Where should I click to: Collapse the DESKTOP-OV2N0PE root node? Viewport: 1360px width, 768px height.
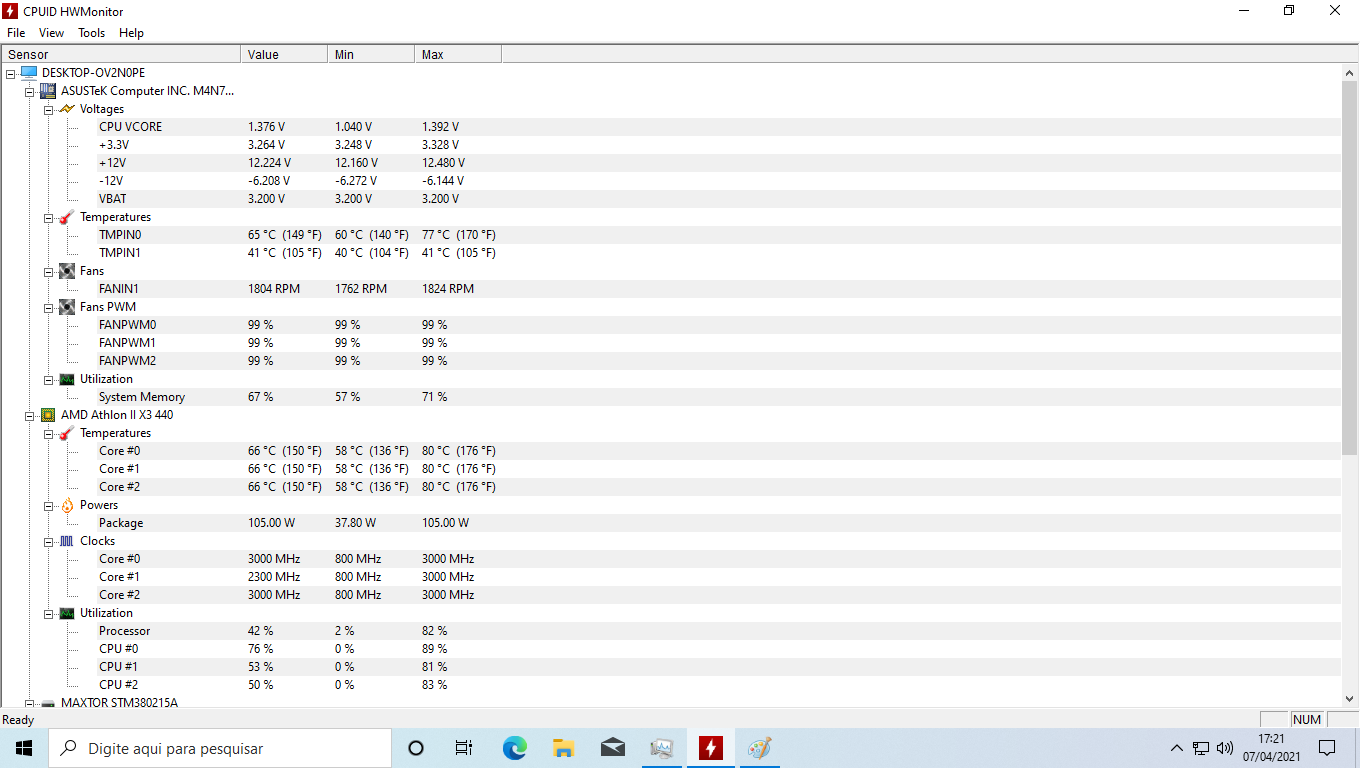[11, 73]
